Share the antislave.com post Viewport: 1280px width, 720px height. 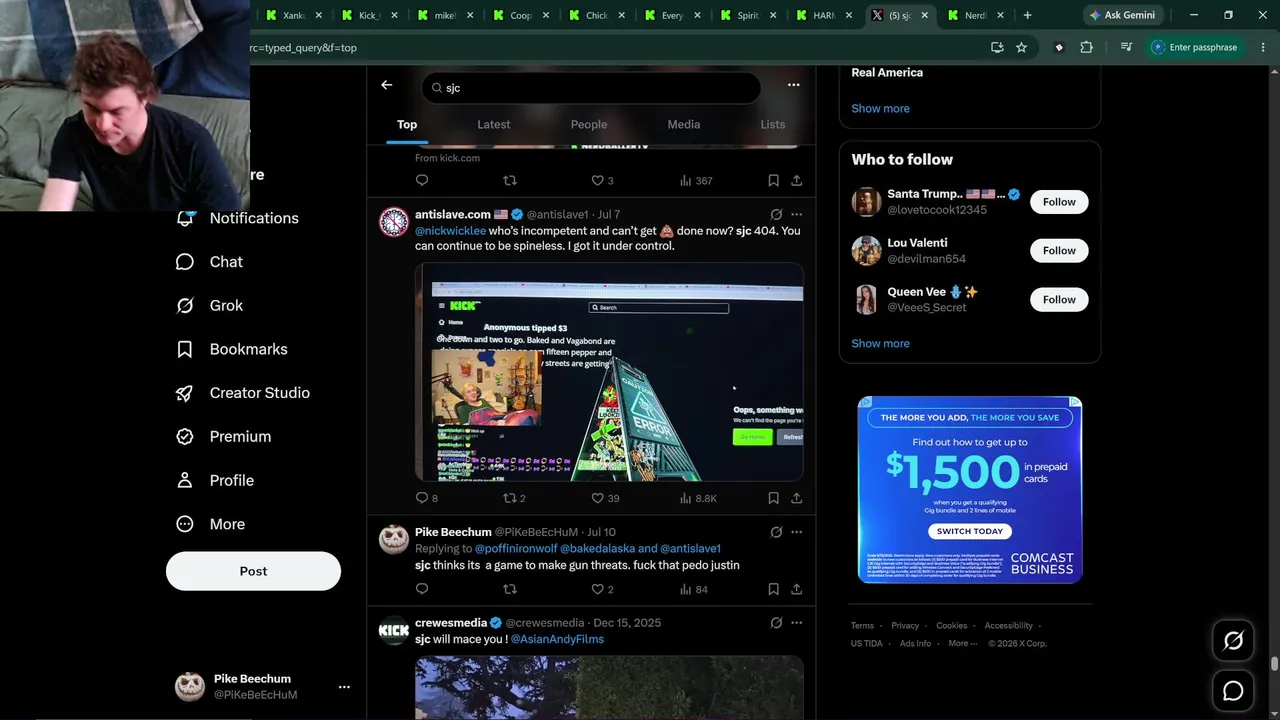[x=797, y=498]
